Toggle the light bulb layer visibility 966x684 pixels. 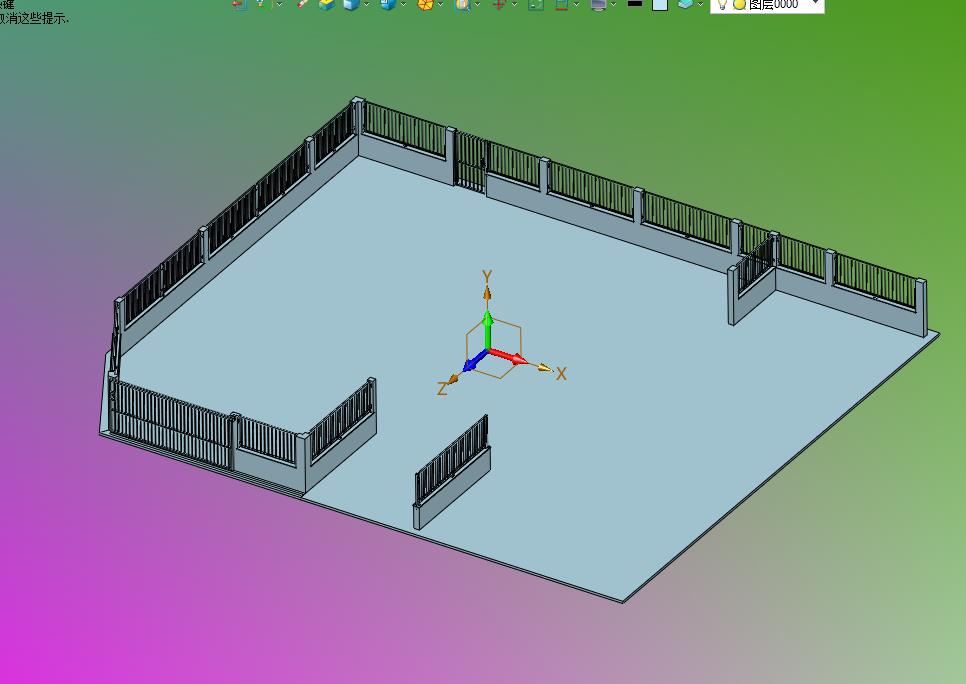click(723, 4)
